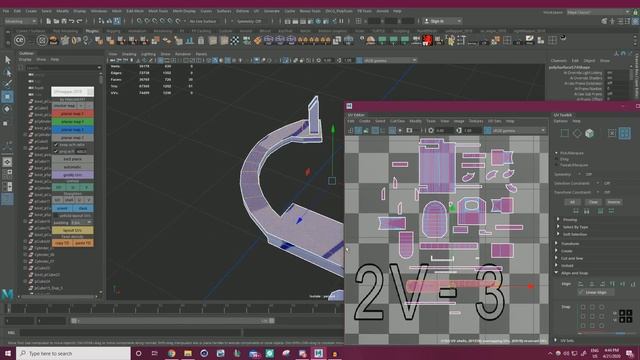
Task: Select Tweak/Marquee radio option in UV Toolkit
Action: pyautogui.click(x=556, y=165)
